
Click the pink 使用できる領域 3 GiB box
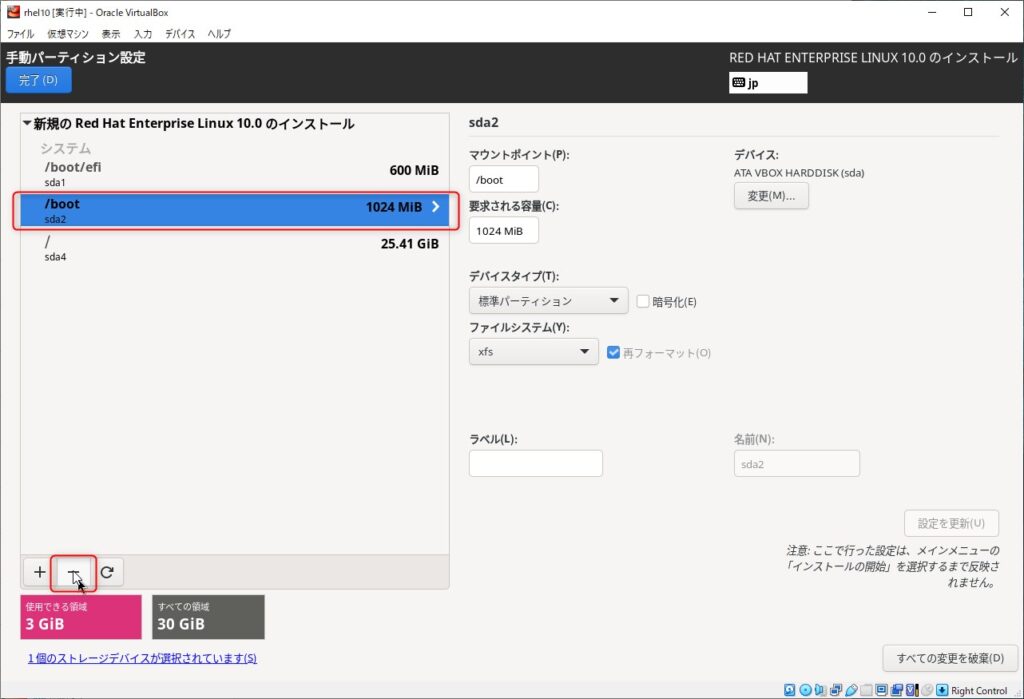81,617
